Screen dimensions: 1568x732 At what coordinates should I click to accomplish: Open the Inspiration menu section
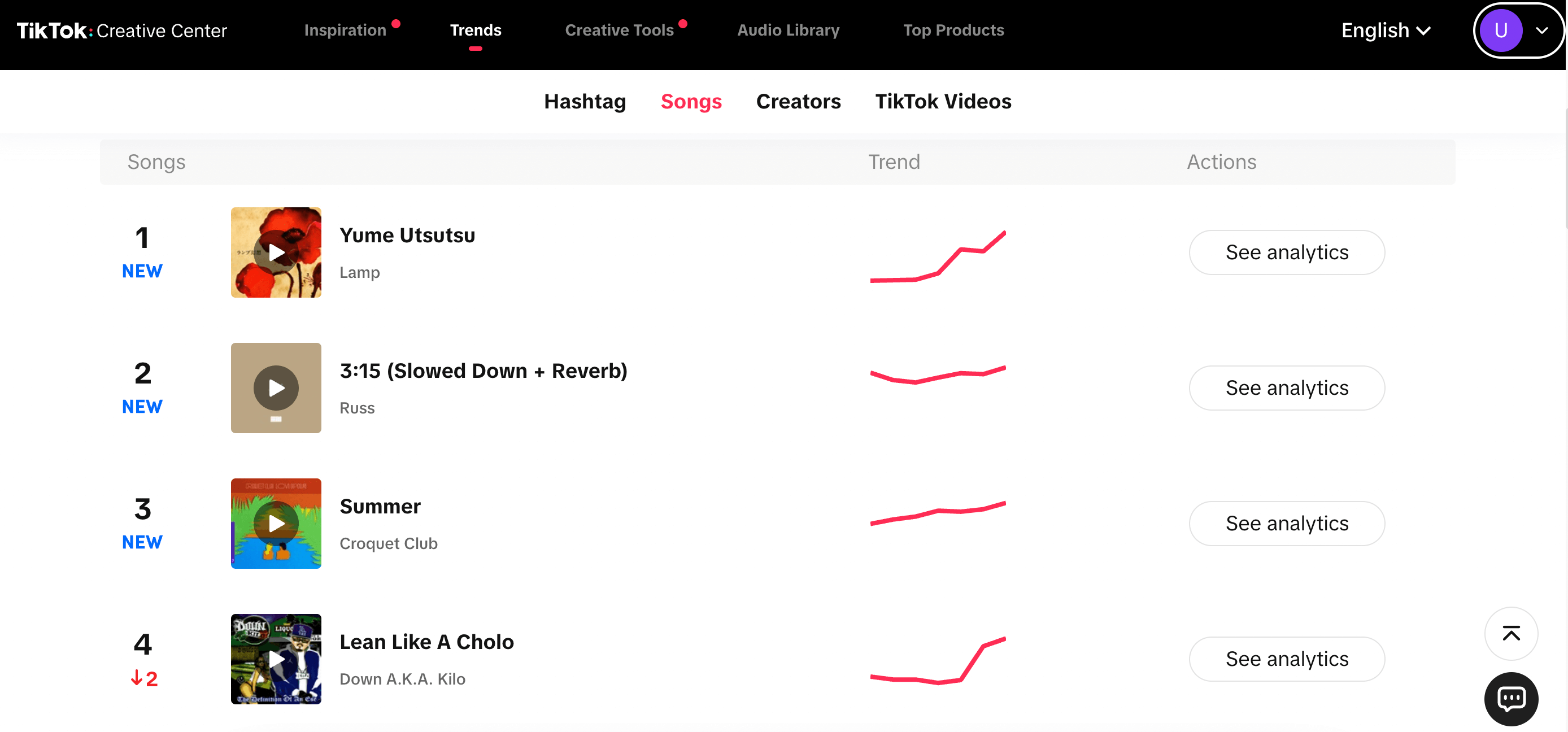(345, 30)
